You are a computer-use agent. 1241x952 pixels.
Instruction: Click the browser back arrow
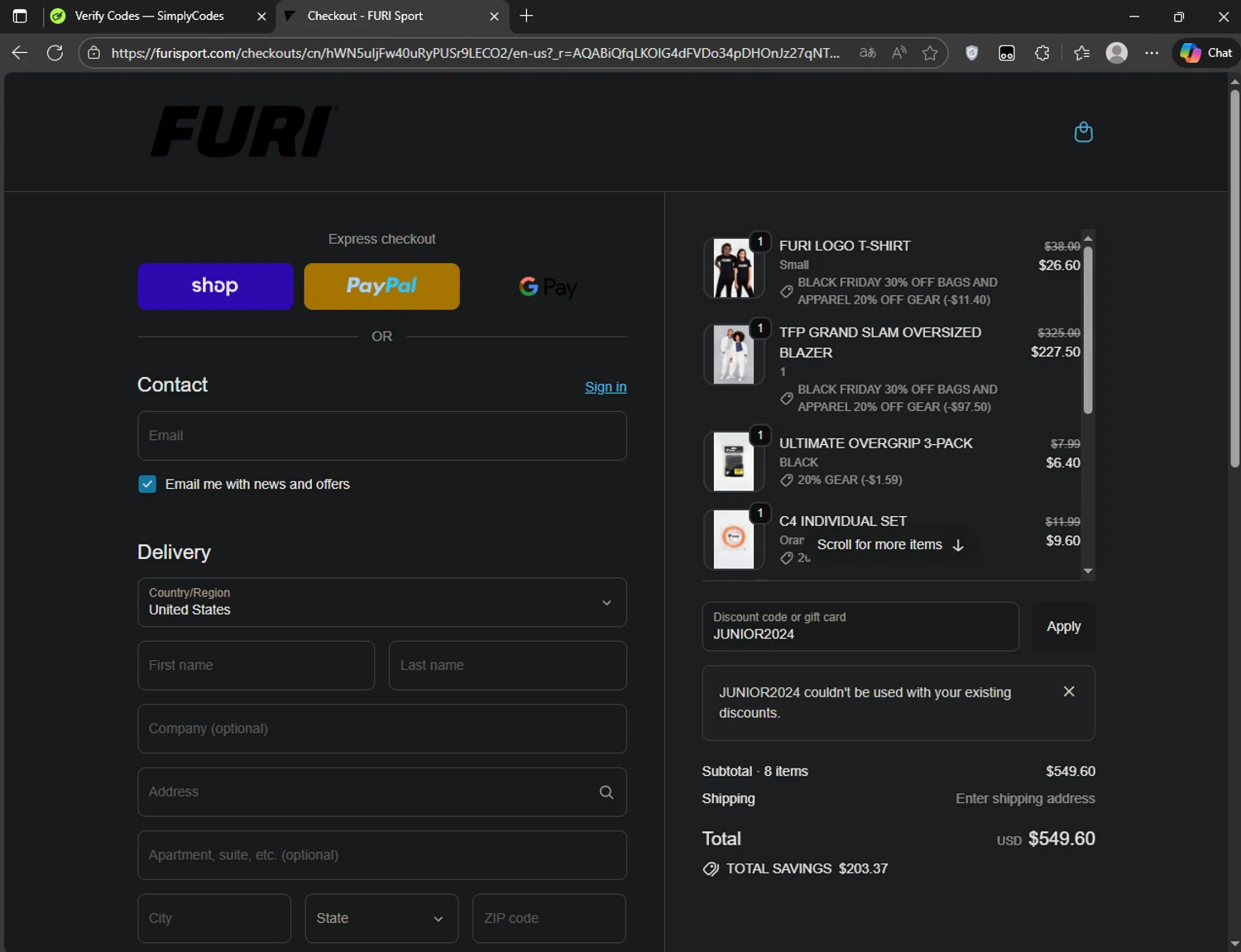coord(20,53)
